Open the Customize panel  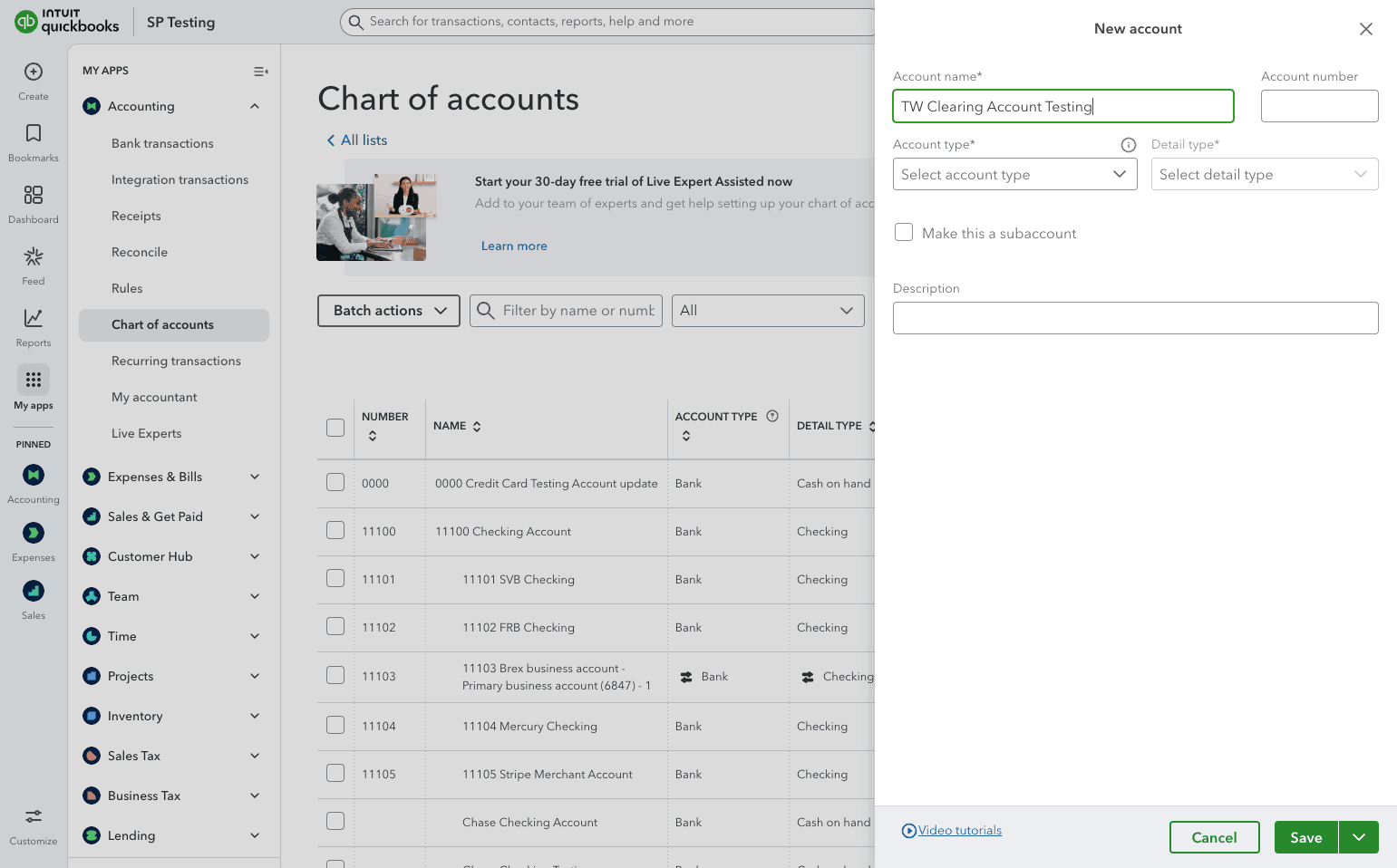pyautogui.click(x=33, y=823)
